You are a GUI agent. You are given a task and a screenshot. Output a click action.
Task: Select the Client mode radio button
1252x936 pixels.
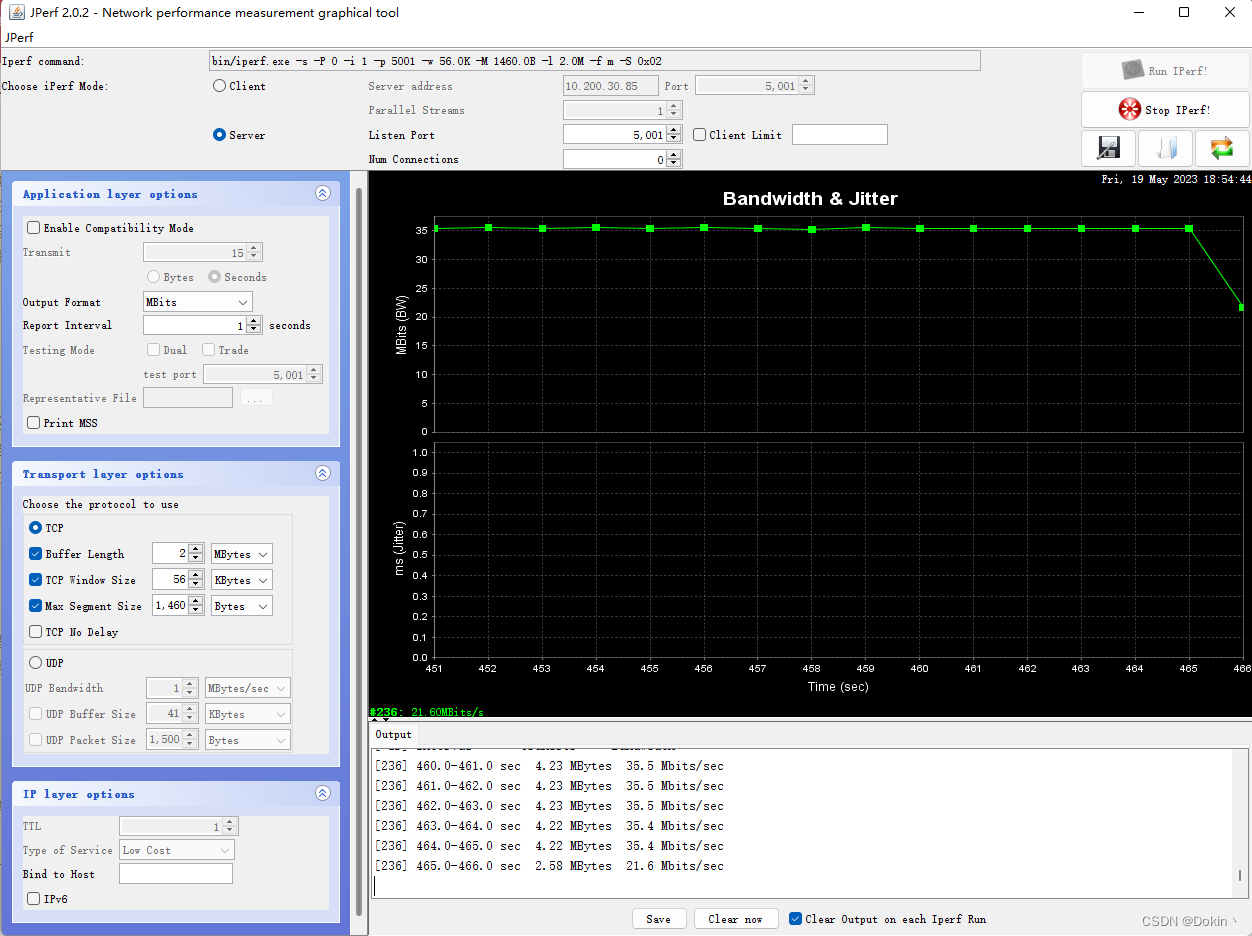(x=220, y=86)
